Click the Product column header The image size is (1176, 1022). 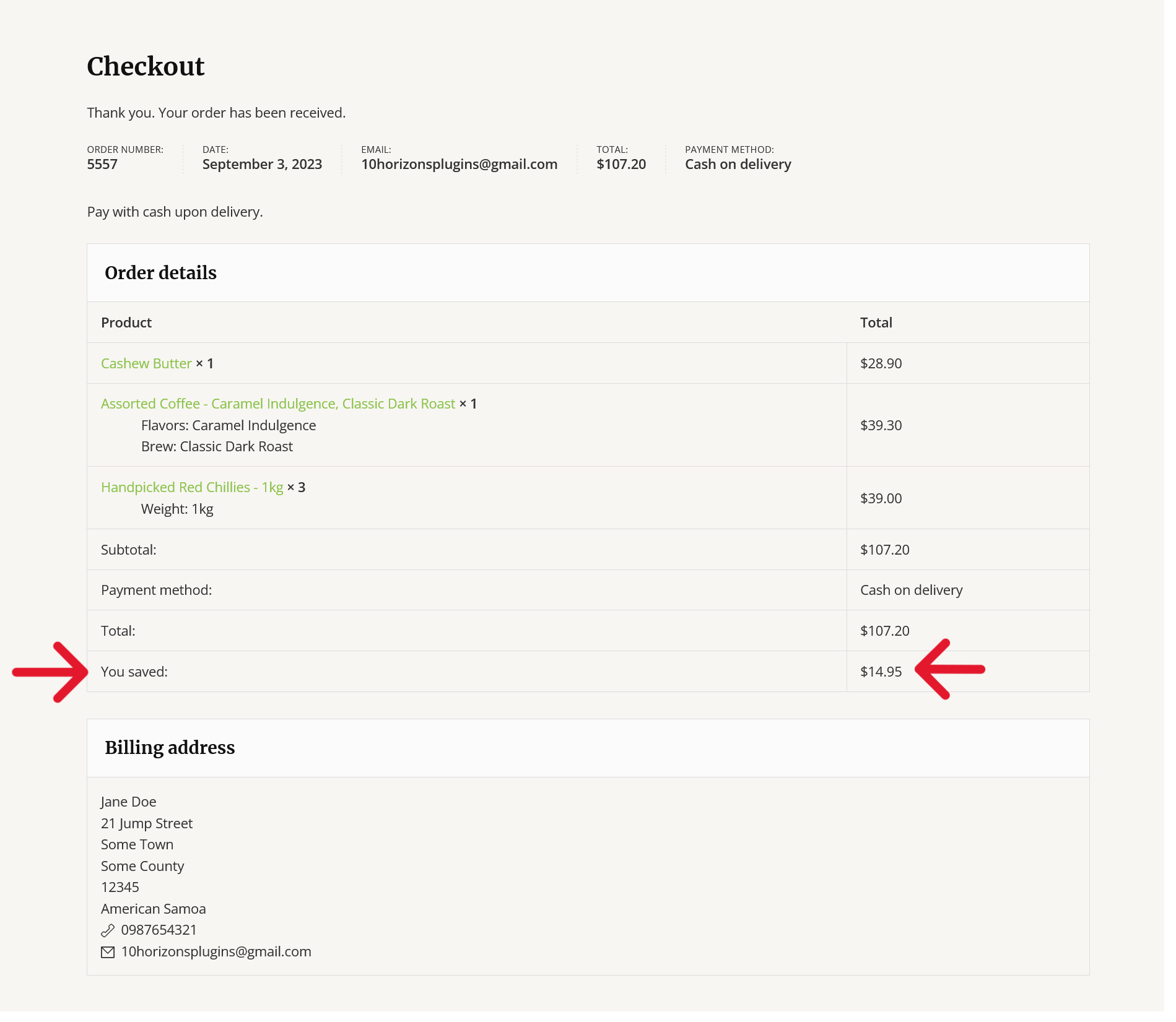pos(126,323)
